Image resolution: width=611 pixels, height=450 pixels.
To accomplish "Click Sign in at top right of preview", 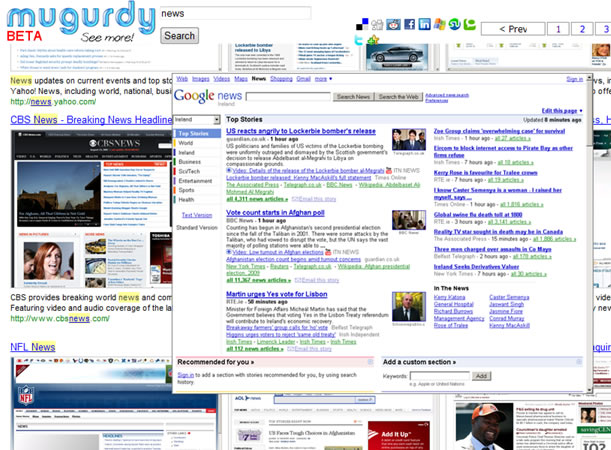I will (x=574, y=79).
